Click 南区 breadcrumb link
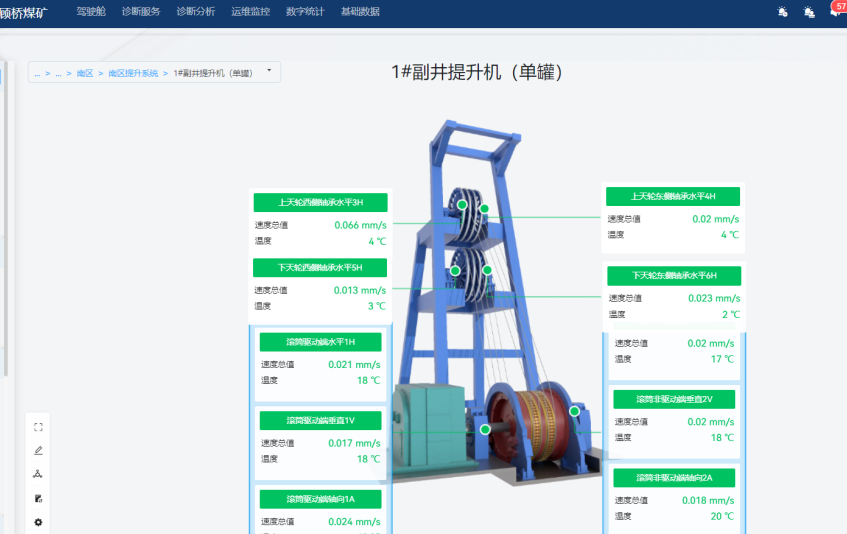The width and height of the screenshot is (847, 534). pos(85,73)
